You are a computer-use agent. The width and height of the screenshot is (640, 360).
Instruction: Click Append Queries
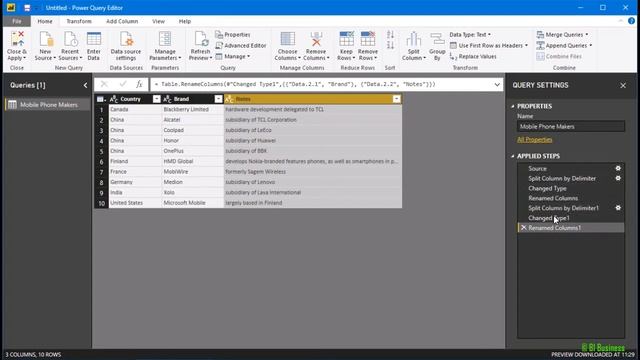[x=564, y=46]
